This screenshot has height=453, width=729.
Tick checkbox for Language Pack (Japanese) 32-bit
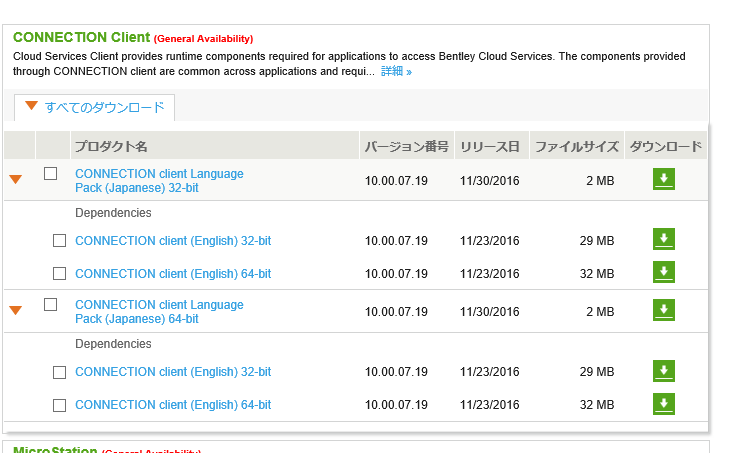point(50,174)
